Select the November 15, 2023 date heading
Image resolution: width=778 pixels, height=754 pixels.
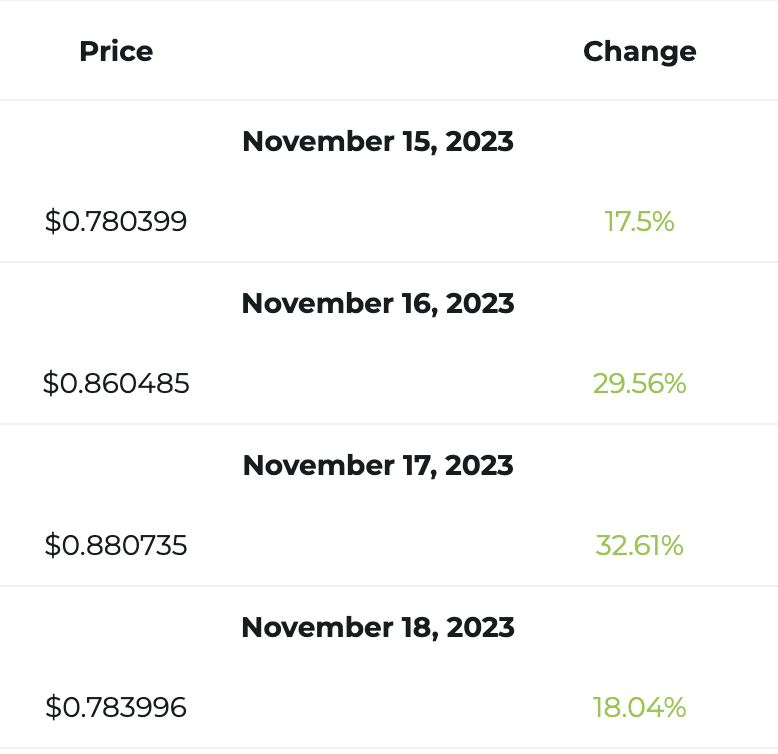click(x=378, y=141)
